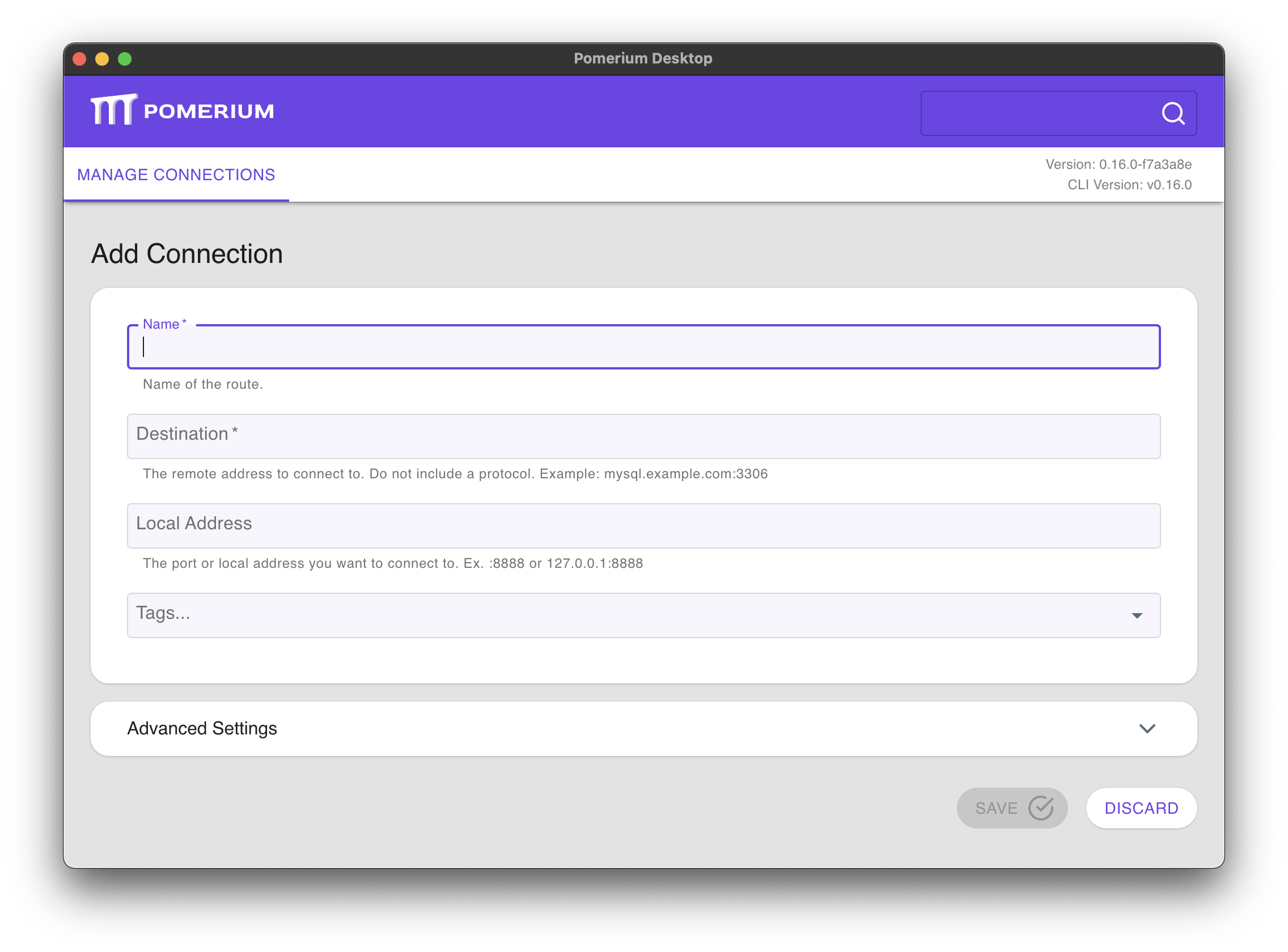The height and width of the screenshot is (952, 1288).
Task: Click the Save button checkmark icon
Action: click(x=1041, y=808)
